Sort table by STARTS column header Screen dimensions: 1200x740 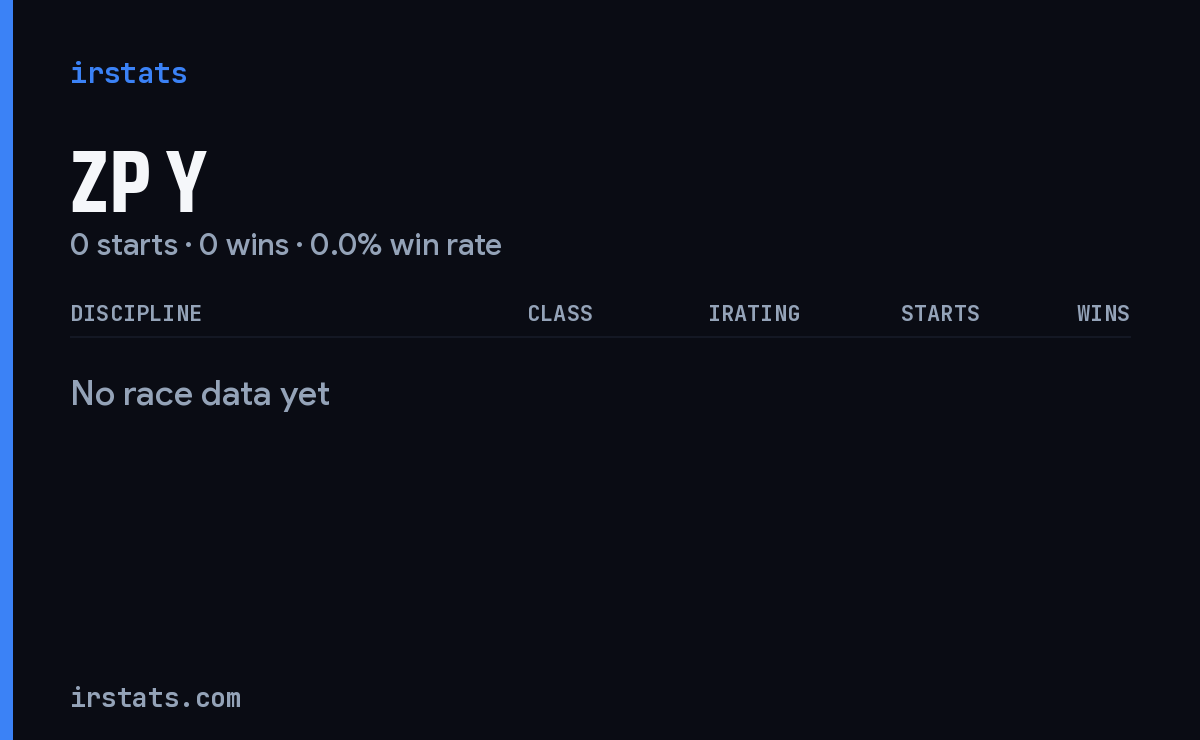point(940,313)
